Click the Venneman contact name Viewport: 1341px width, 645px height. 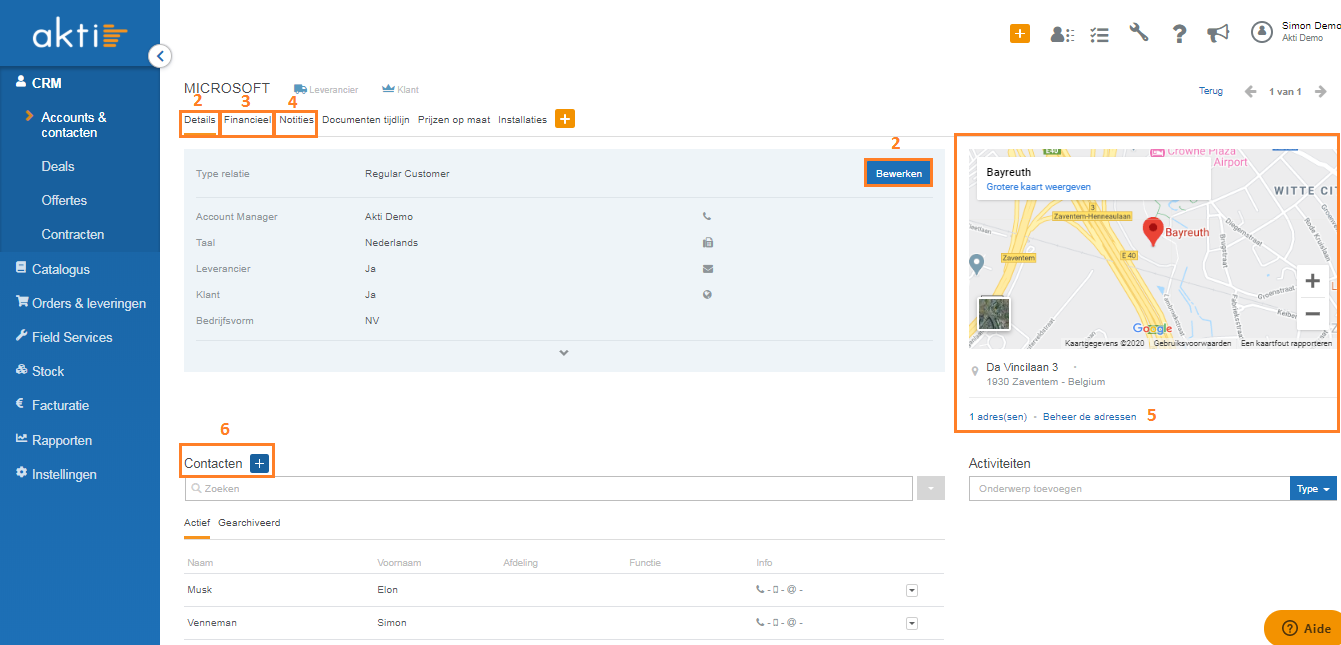211,623
